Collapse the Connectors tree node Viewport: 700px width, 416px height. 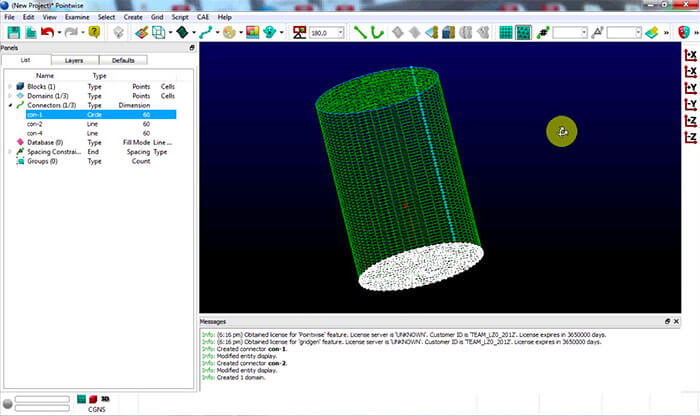point(10,105)
